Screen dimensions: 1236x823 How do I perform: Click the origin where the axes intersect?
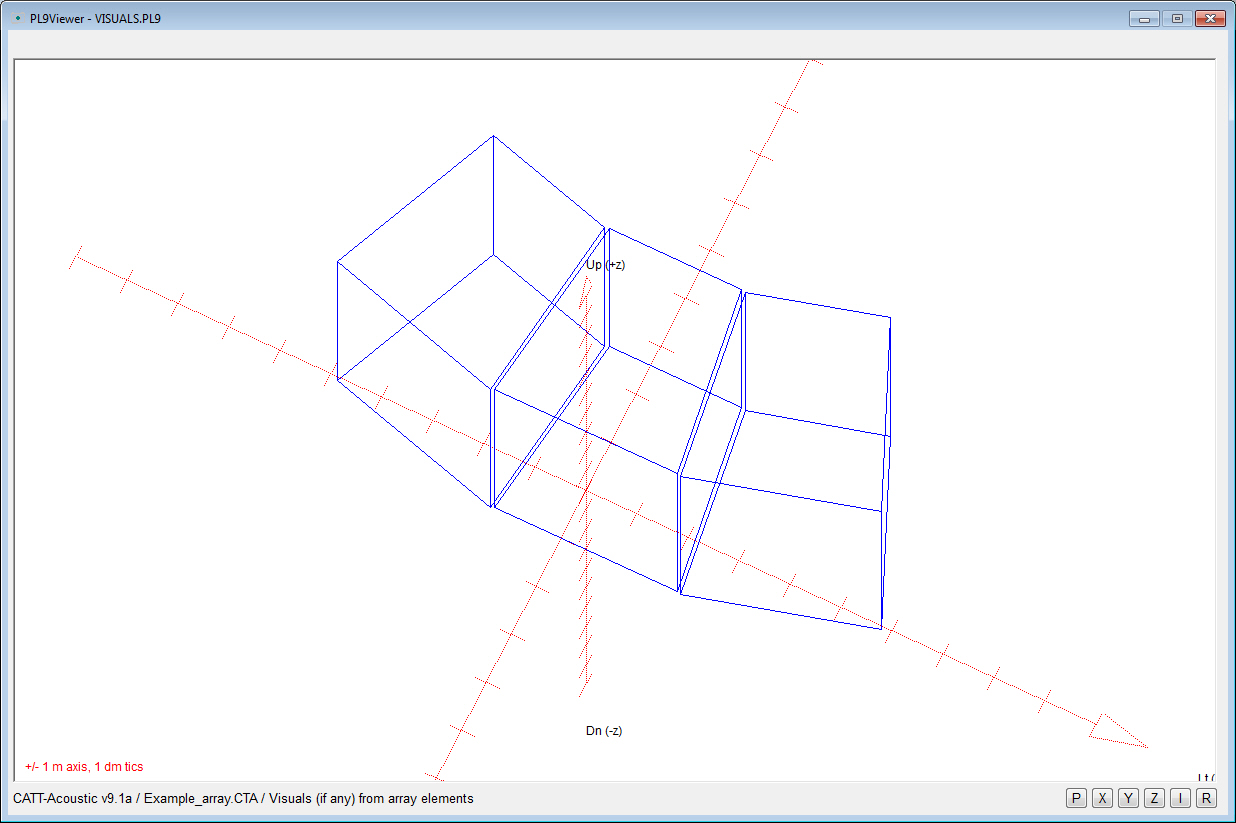point(586,491)
